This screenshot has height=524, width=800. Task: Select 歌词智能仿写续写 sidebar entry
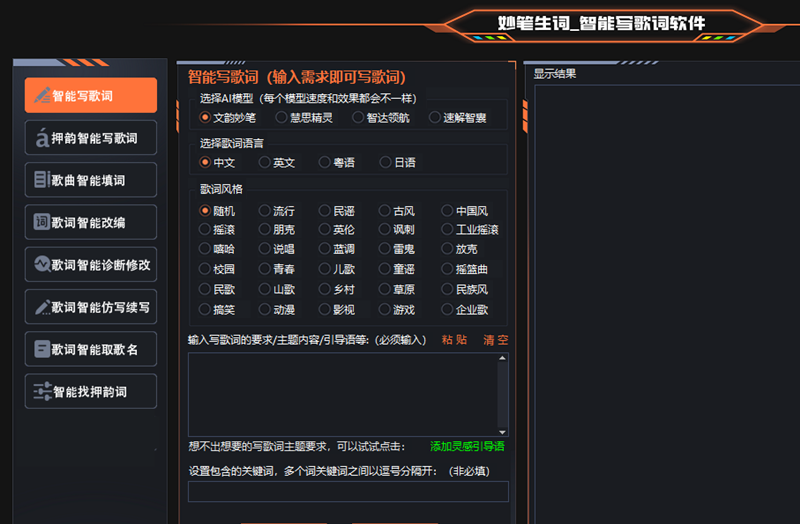(x=91, y=307)
